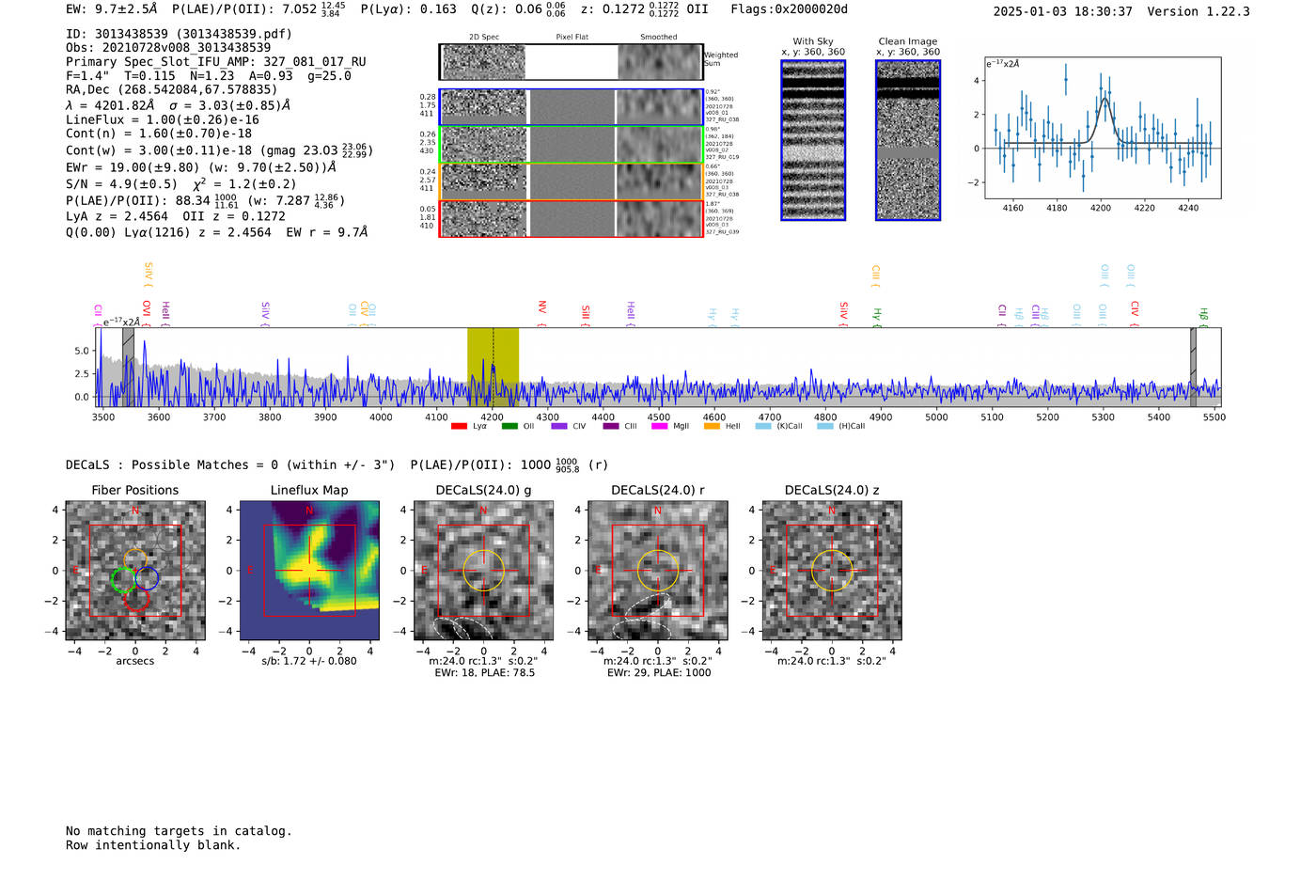Click the yellow aperture circle in DECaLS g
The width and height of the screenshot is (1316, 896).
coord(484,571)
